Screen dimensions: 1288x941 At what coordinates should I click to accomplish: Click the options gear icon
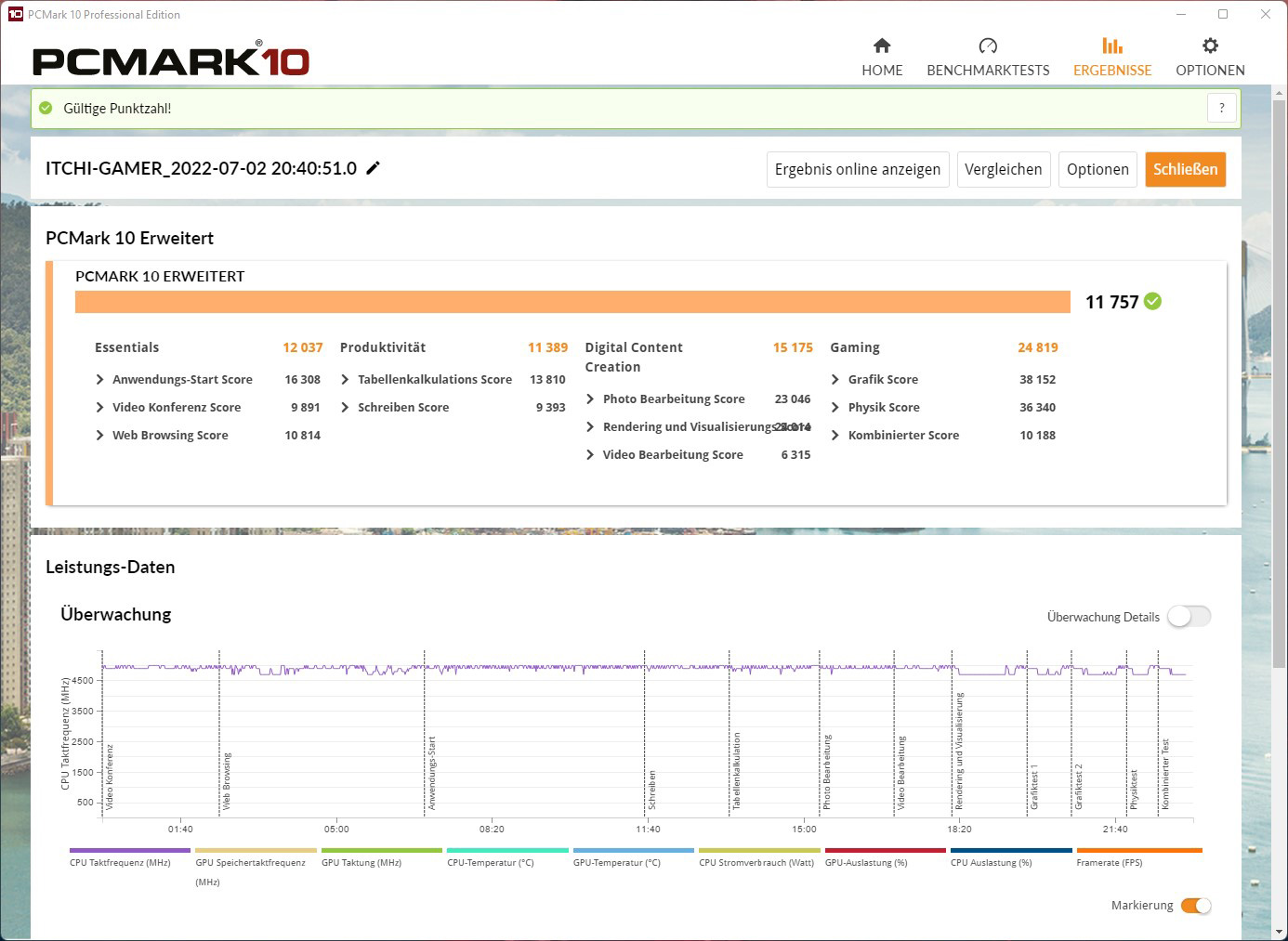pyautogui.click(x=1210, y=46)
